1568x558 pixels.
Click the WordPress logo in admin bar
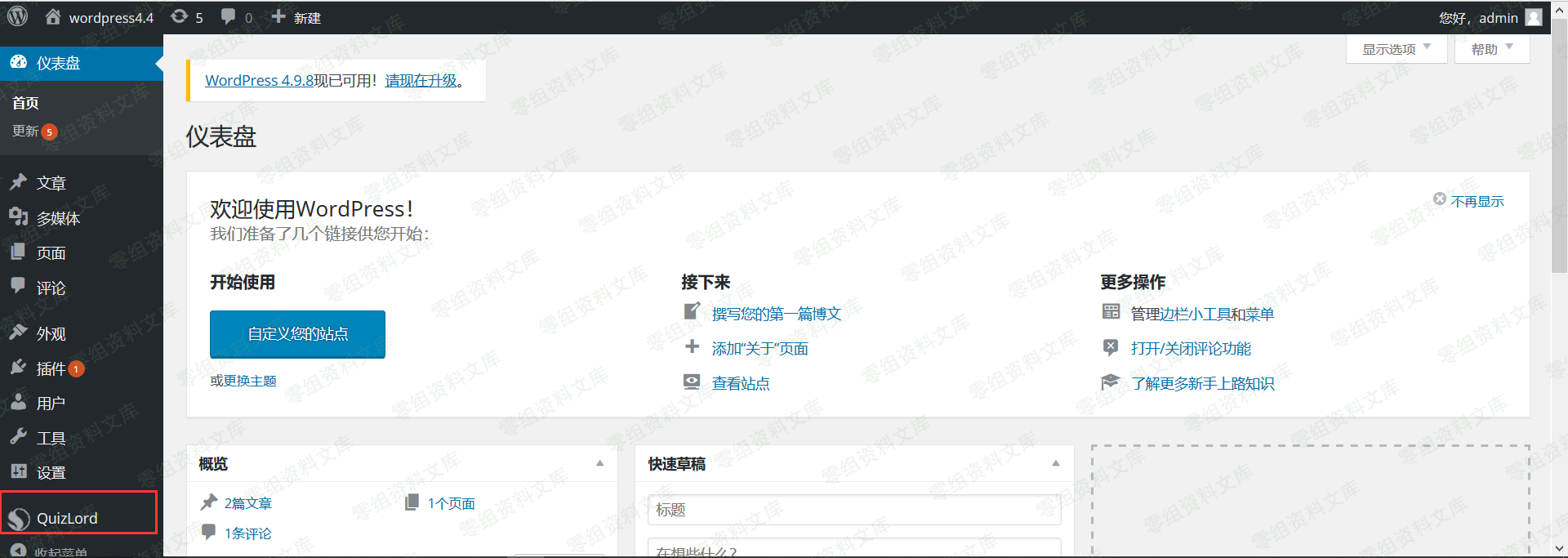tap(17, 16)
